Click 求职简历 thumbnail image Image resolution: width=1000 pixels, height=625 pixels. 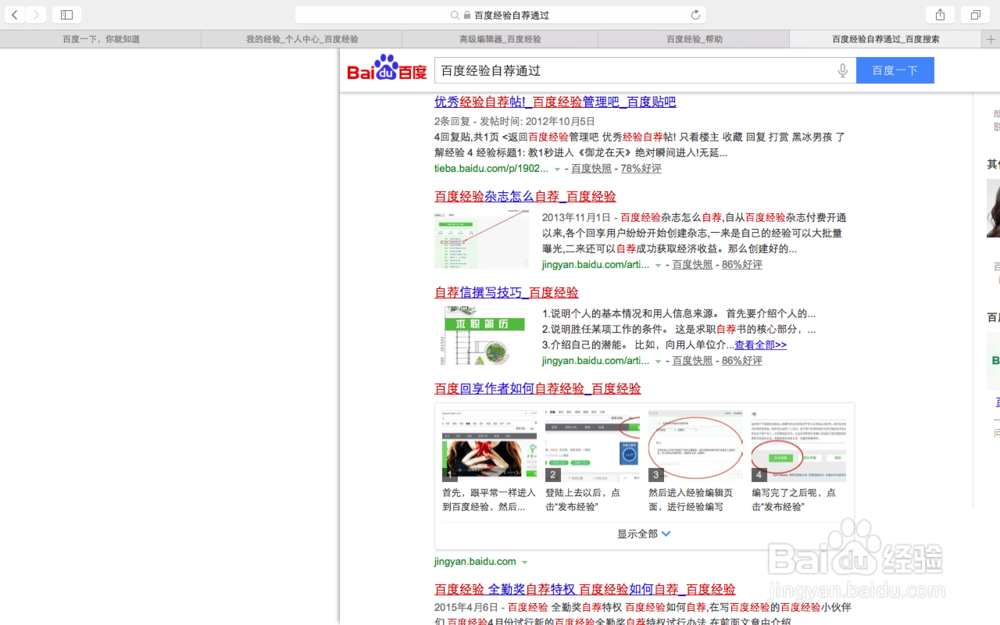coord(482,335)
